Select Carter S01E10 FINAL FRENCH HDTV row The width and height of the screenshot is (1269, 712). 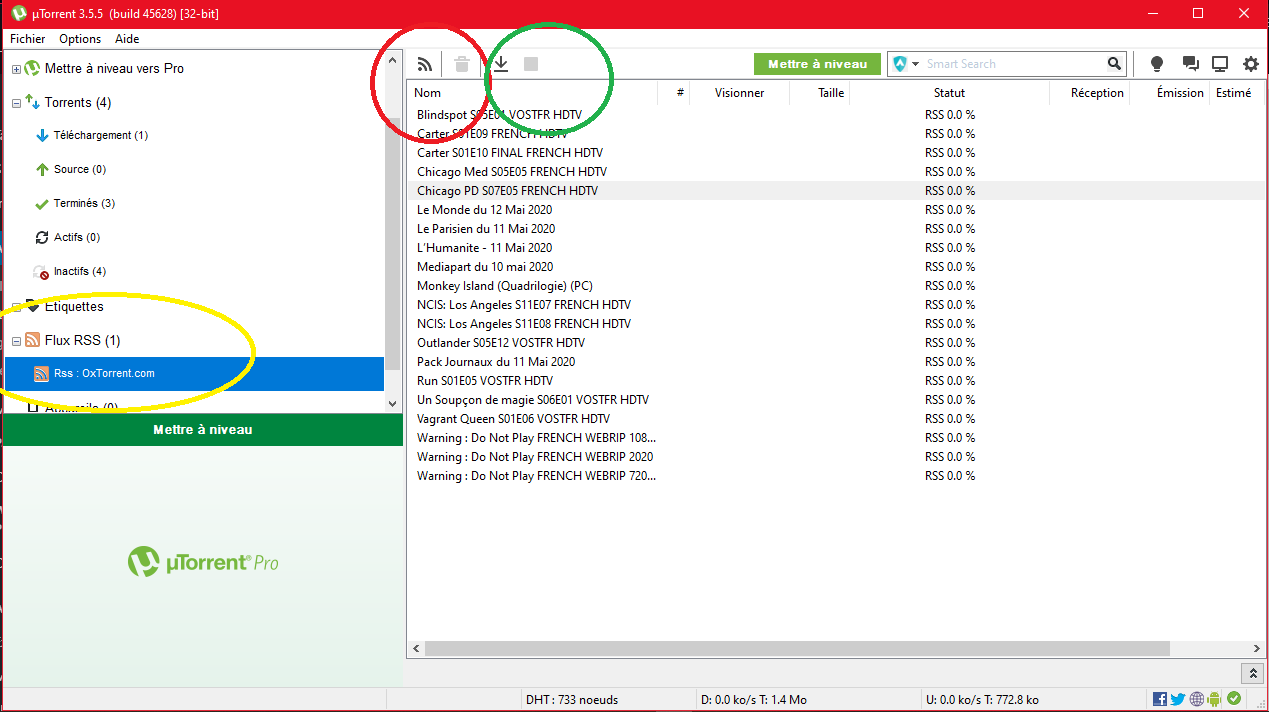point(836,153)
